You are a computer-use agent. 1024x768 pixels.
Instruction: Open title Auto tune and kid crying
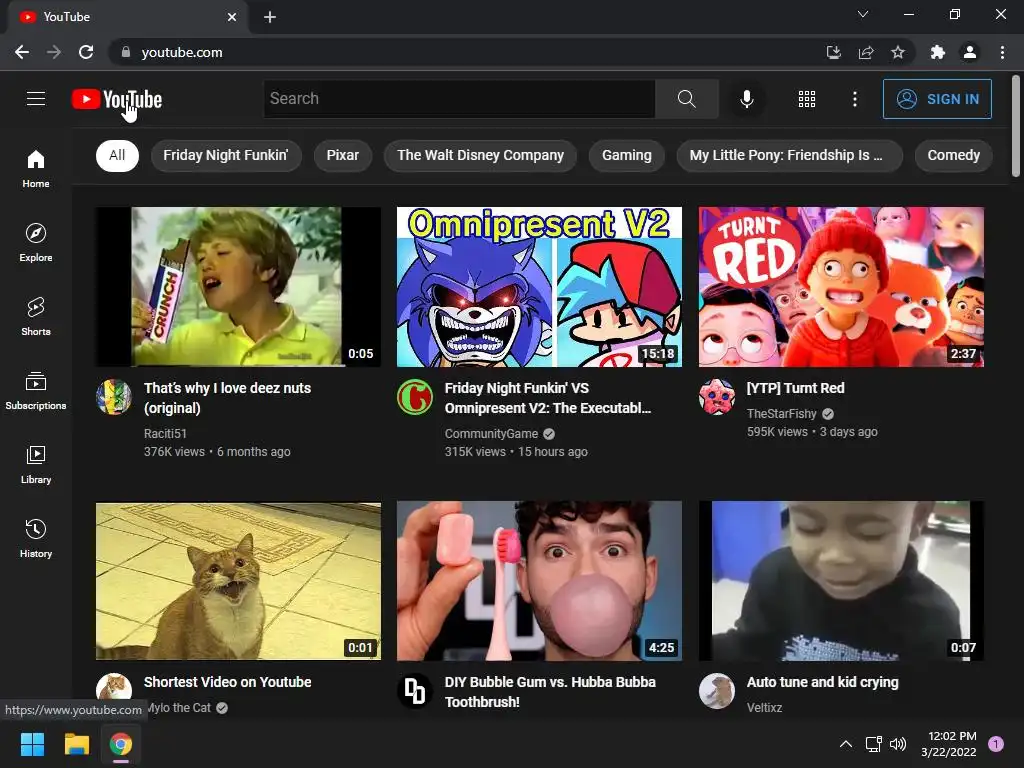coord(822,682)
